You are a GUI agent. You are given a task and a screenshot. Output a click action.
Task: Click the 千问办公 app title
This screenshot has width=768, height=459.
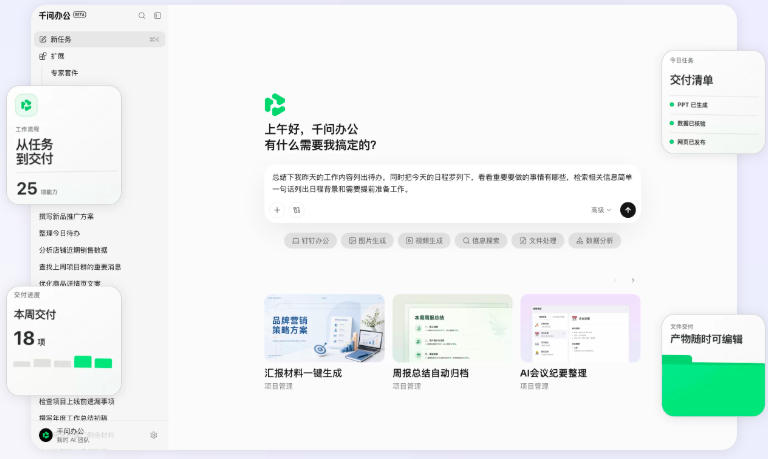54,16
